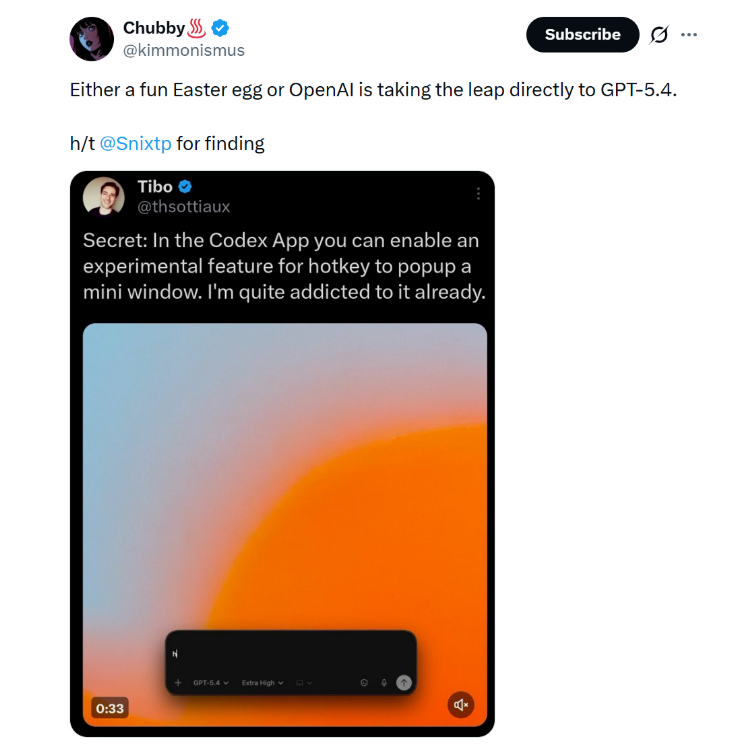Open Tibo's profile picture in quoted post
Screen dimensions: 734x745
[x=104, y=196]
